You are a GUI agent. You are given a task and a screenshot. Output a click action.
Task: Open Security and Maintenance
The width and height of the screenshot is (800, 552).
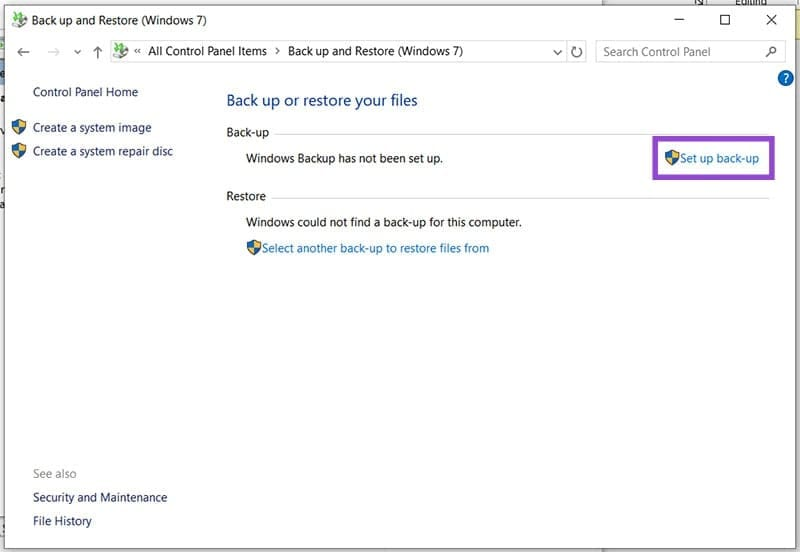100,498
